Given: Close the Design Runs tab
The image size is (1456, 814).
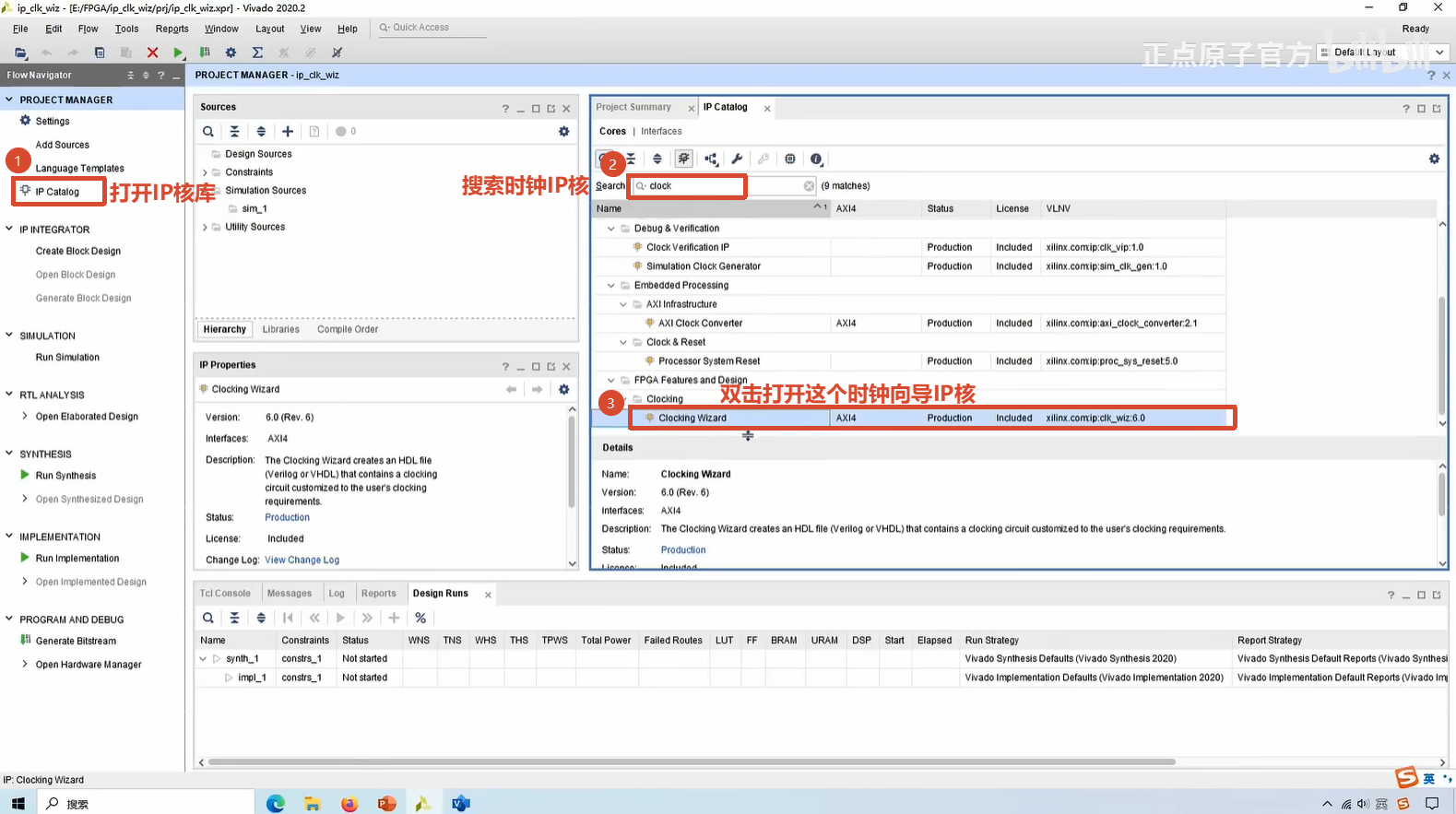Looking at the screenshot, I should [488, 595].
